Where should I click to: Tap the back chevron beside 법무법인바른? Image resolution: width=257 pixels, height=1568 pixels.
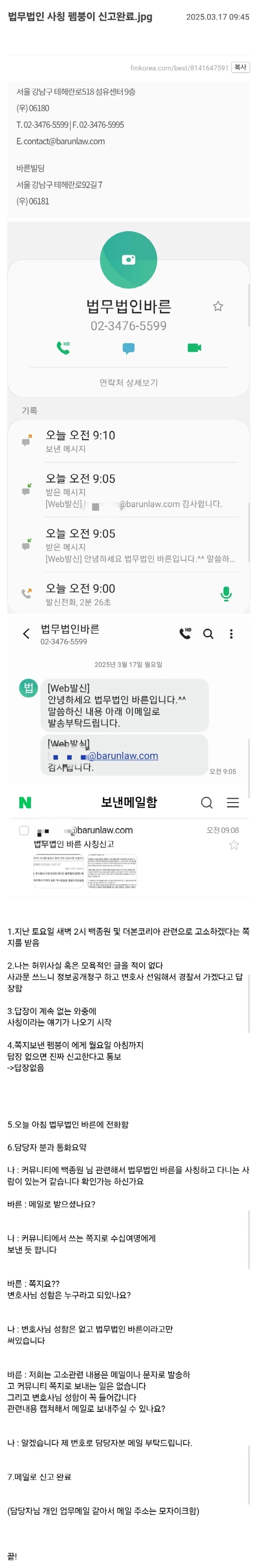26,634
